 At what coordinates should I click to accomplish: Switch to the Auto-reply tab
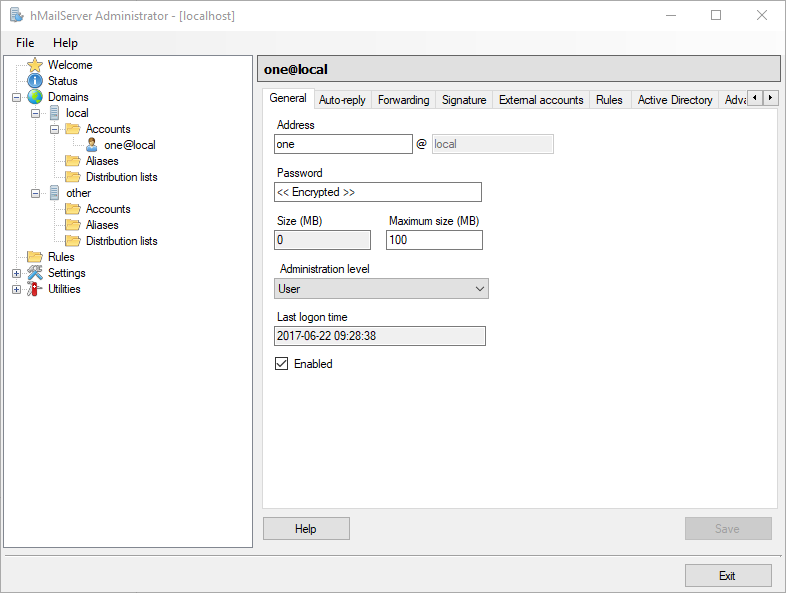342,100
